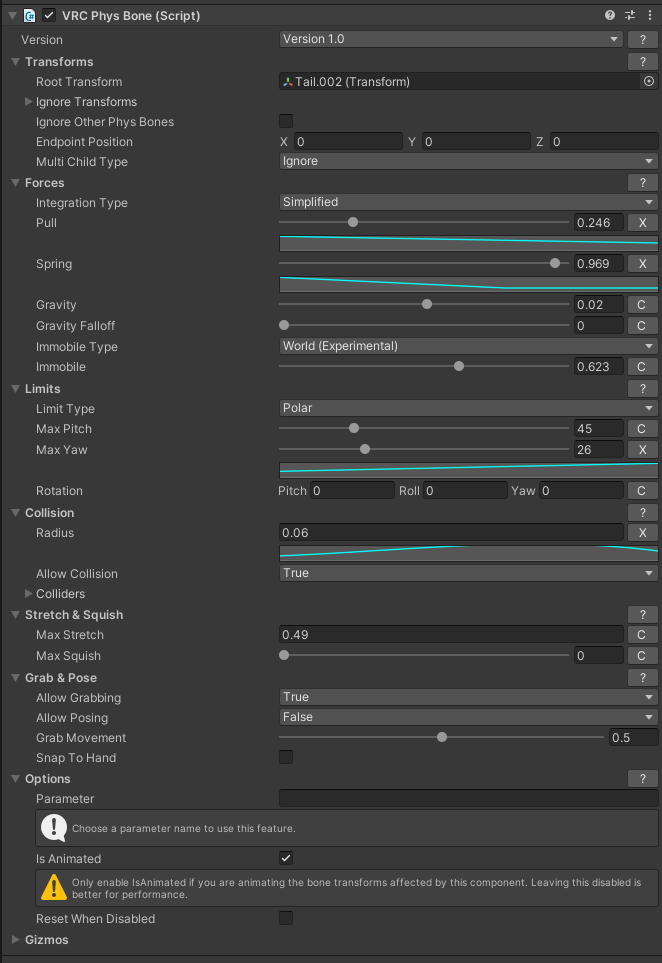Viewport: 662px width, 963px height.
Task: Uncheck the Is Animated checkbox
Action: (x=286, y=859)
